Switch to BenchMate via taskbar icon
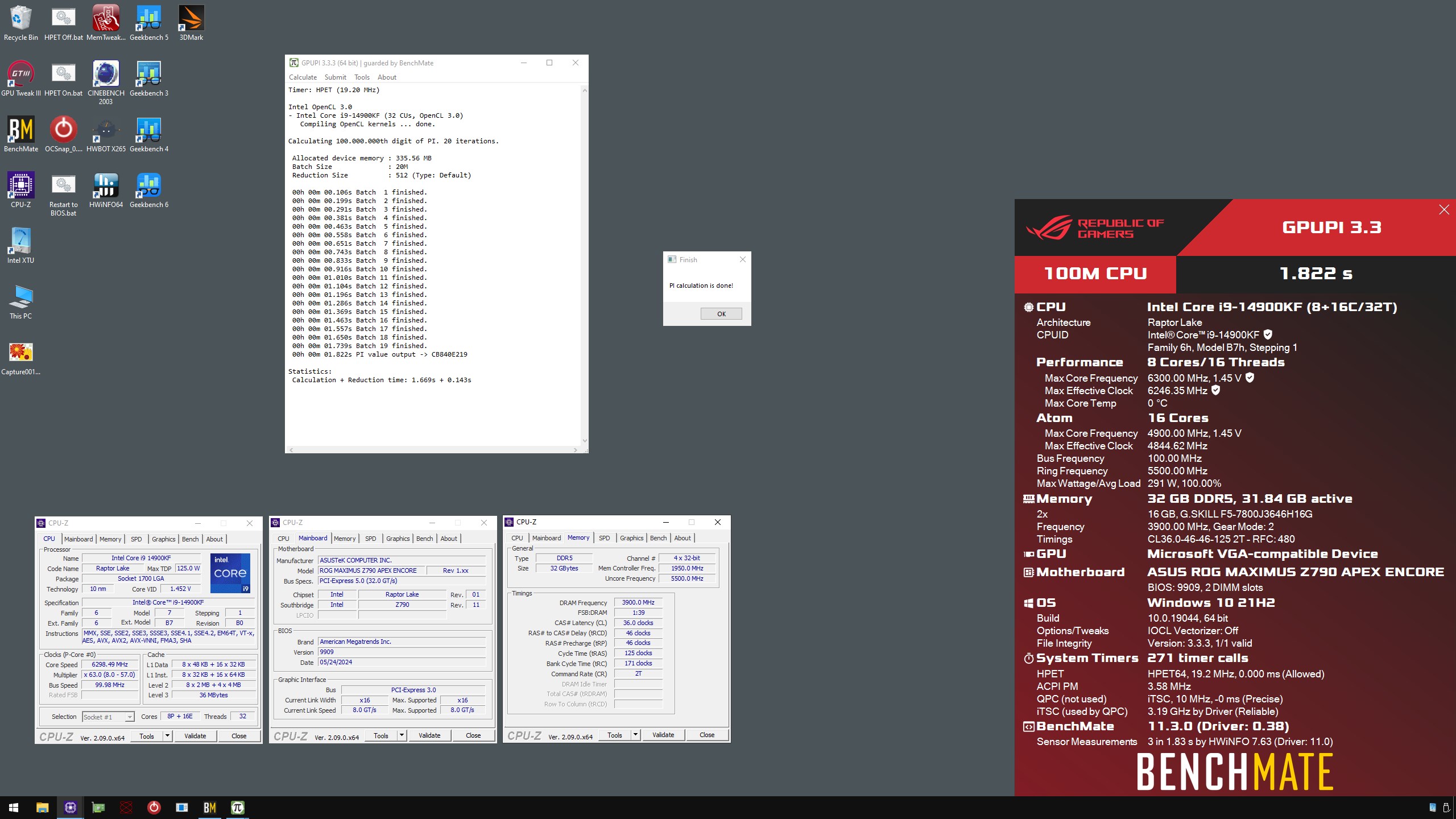The width and height of the screenshot is (1456, 819). point(210,808)
